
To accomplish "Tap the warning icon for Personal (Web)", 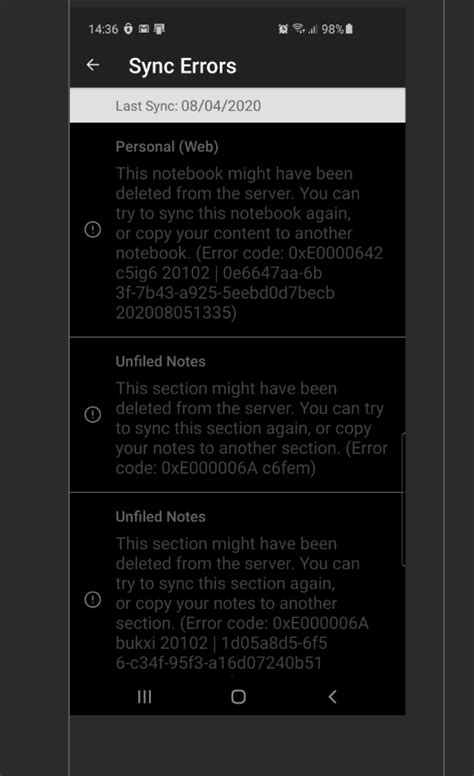I will point(93,230).
